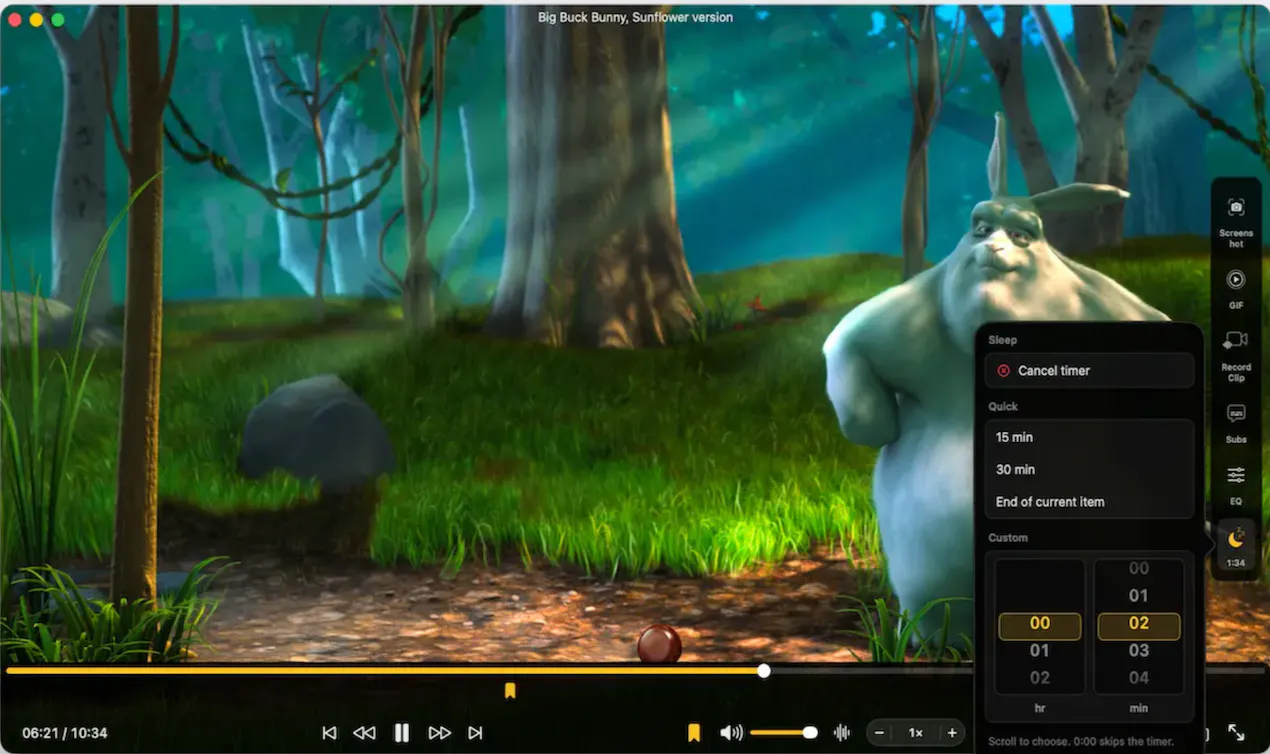The height and width of the screenshot is (754, 1270).
Task: Mute the audio with the speaker icon
Action: 731,733
